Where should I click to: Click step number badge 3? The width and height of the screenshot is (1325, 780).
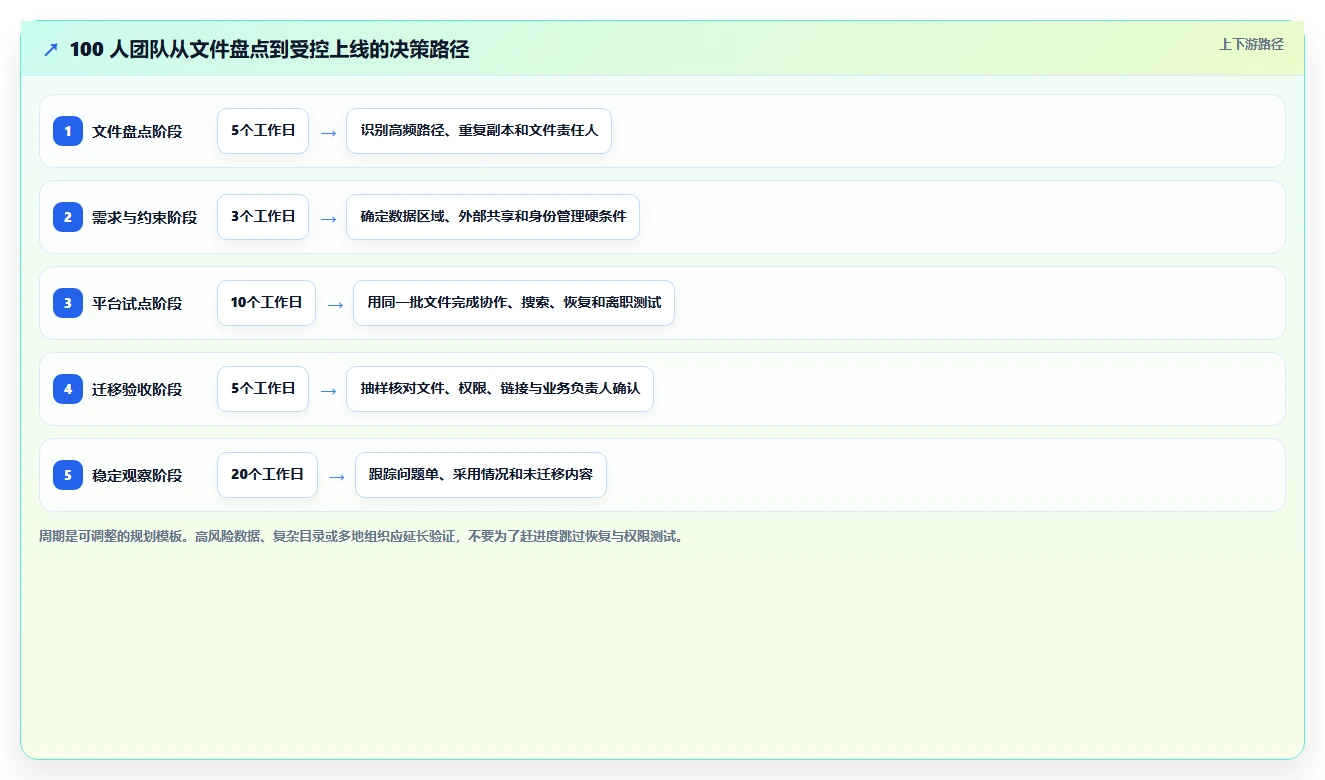pos(68,303)
